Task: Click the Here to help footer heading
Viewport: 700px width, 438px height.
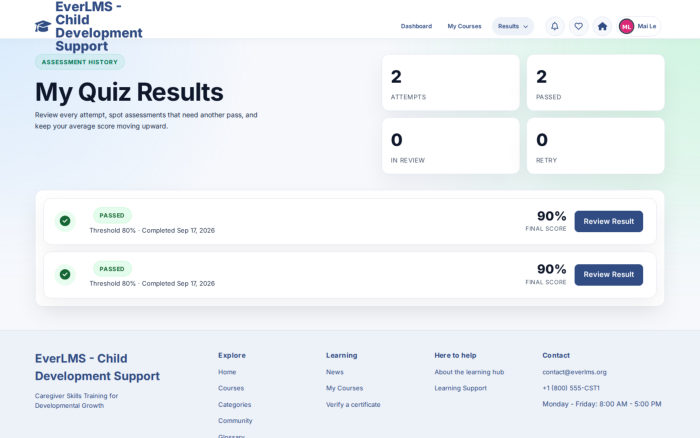Action: point(455,355)
